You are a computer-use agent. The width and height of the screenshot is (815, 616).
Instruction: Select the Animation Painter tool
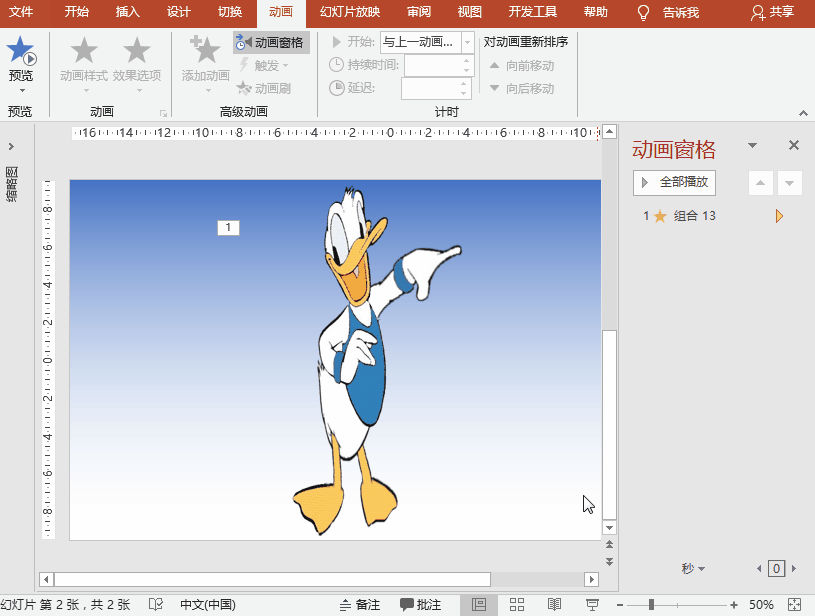click(x=264, y=88)
